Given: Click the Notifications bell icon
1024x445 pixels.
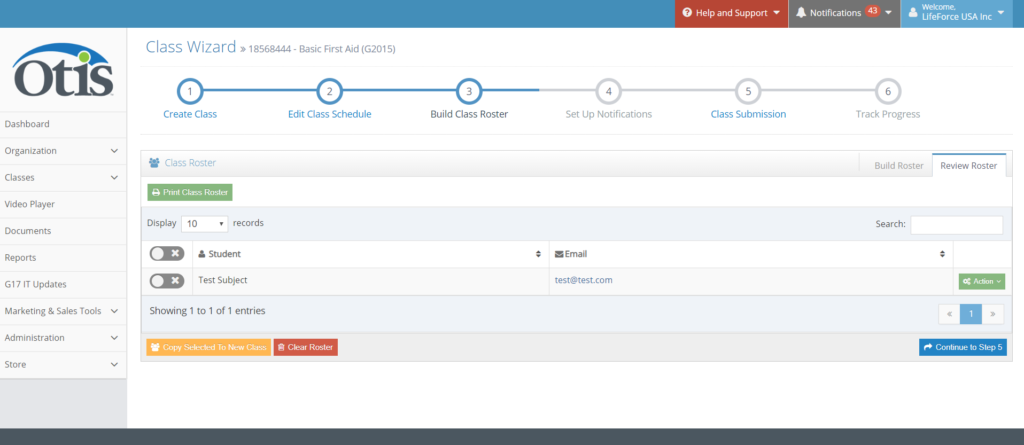Looking at the screenshot, I should [x=801, y=13].
